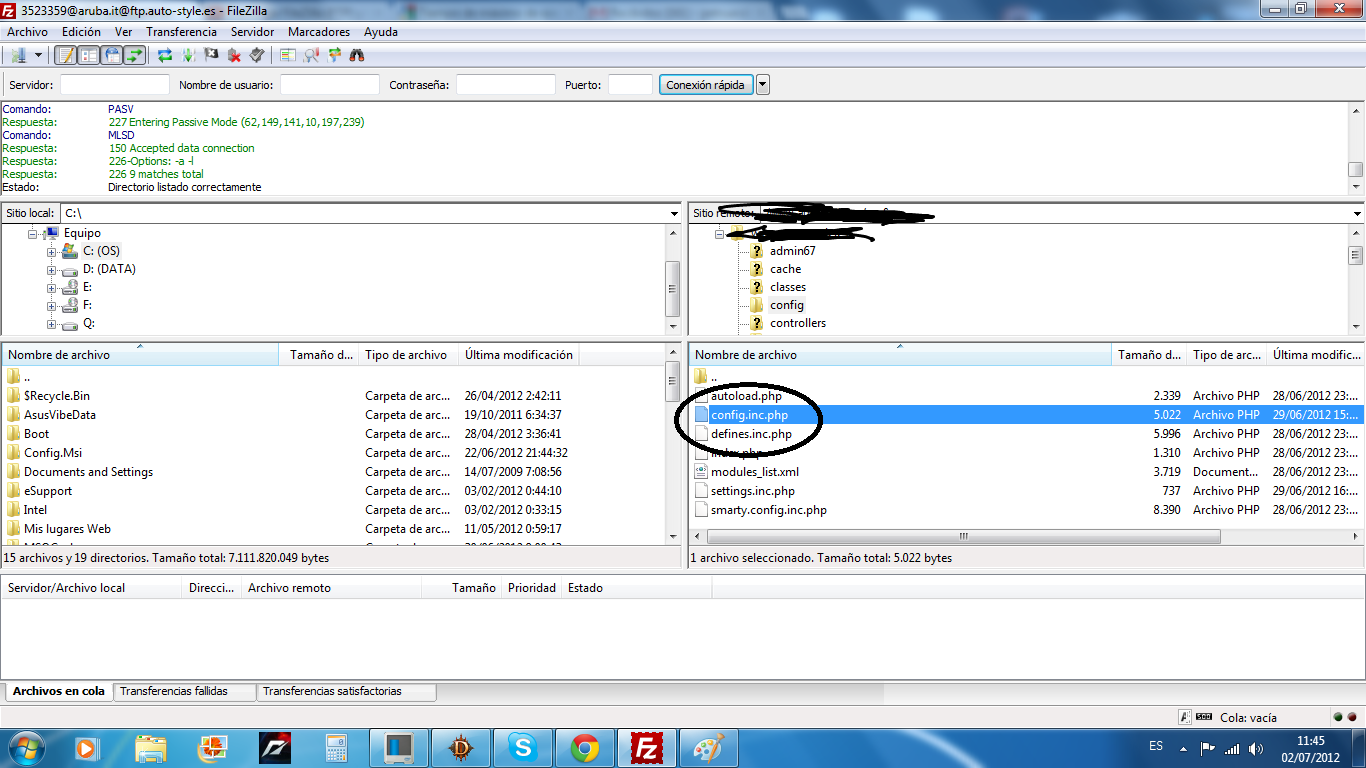Viewport: 1366px width, 768px height.
Task: Select the classes remote folder
Action: click(x=788, y=287)
